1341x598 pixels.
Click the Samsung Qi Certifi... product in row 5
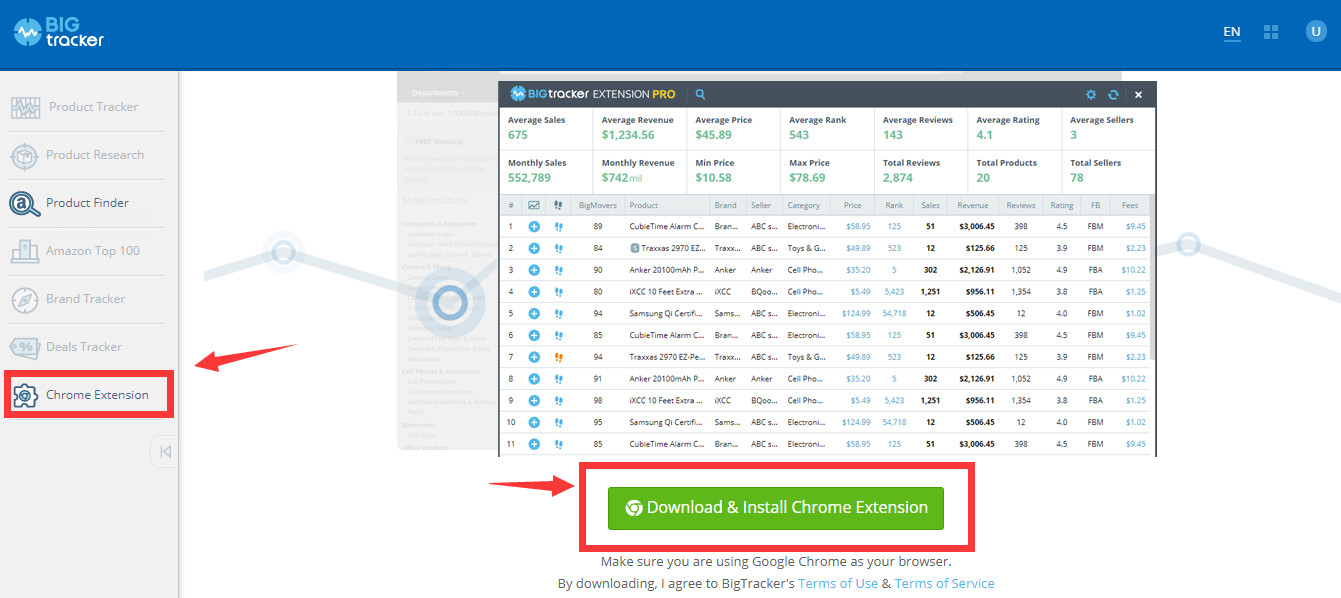click(667, 313)
